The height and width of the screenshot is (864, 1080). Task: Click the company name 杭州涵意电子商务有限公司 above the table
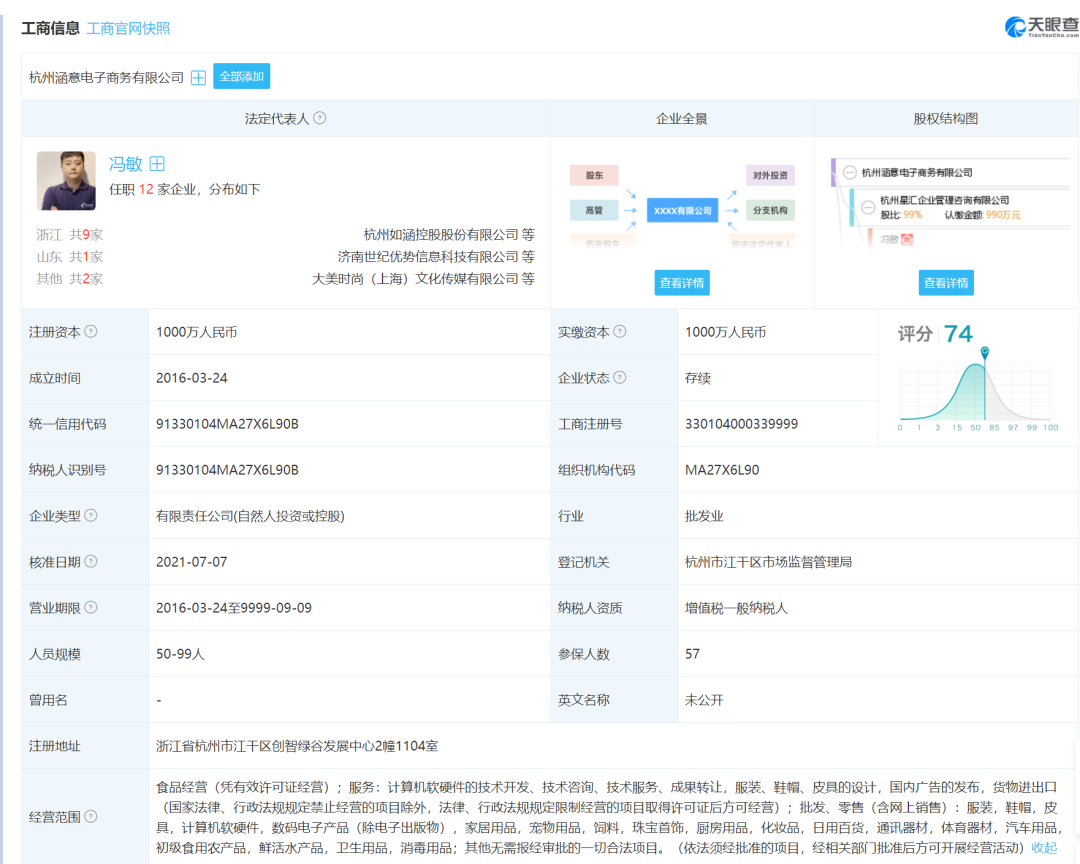106,78
